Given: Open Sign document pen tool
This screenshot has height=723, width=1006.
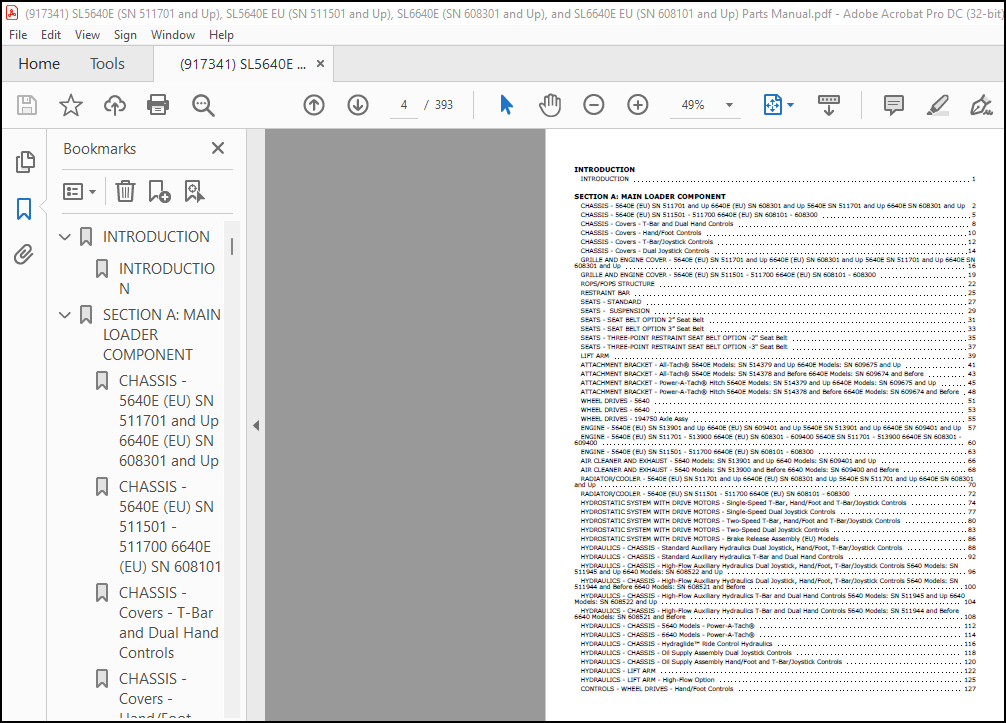Looking at the screenshot, I should pyautogui.click(x=981, y=105).
